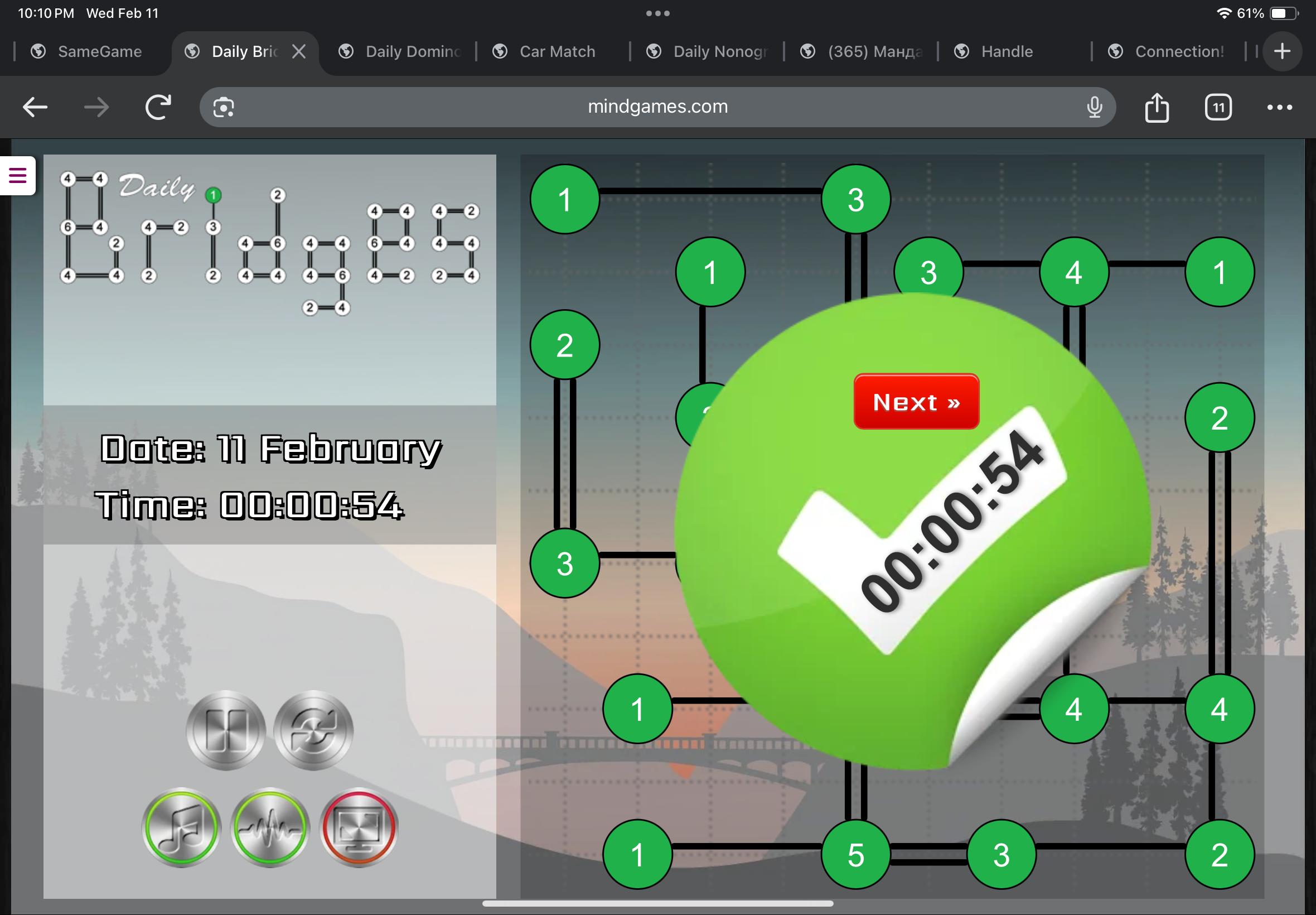Screen dimensions: 1316x915
Task: Close the Daily Bridges tab
Action: pyautogui.click(x=298, y=51)
